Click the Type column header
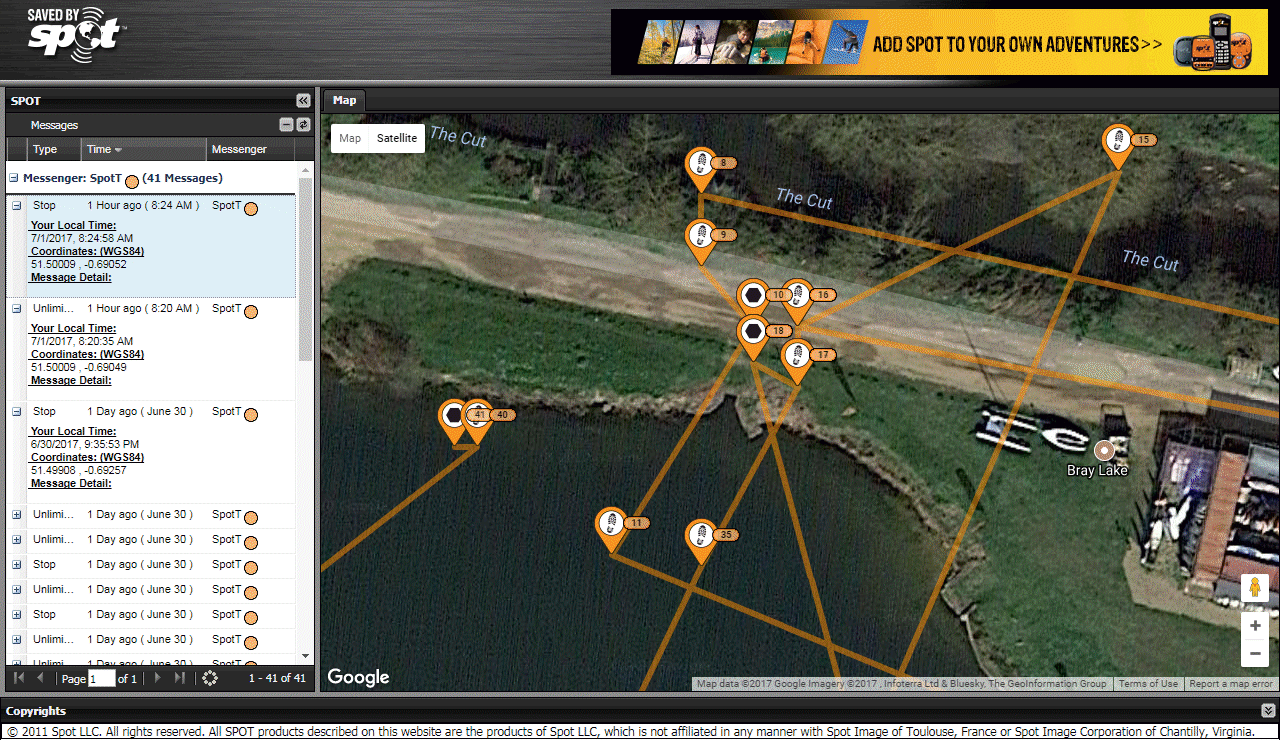 click(54, 149)
